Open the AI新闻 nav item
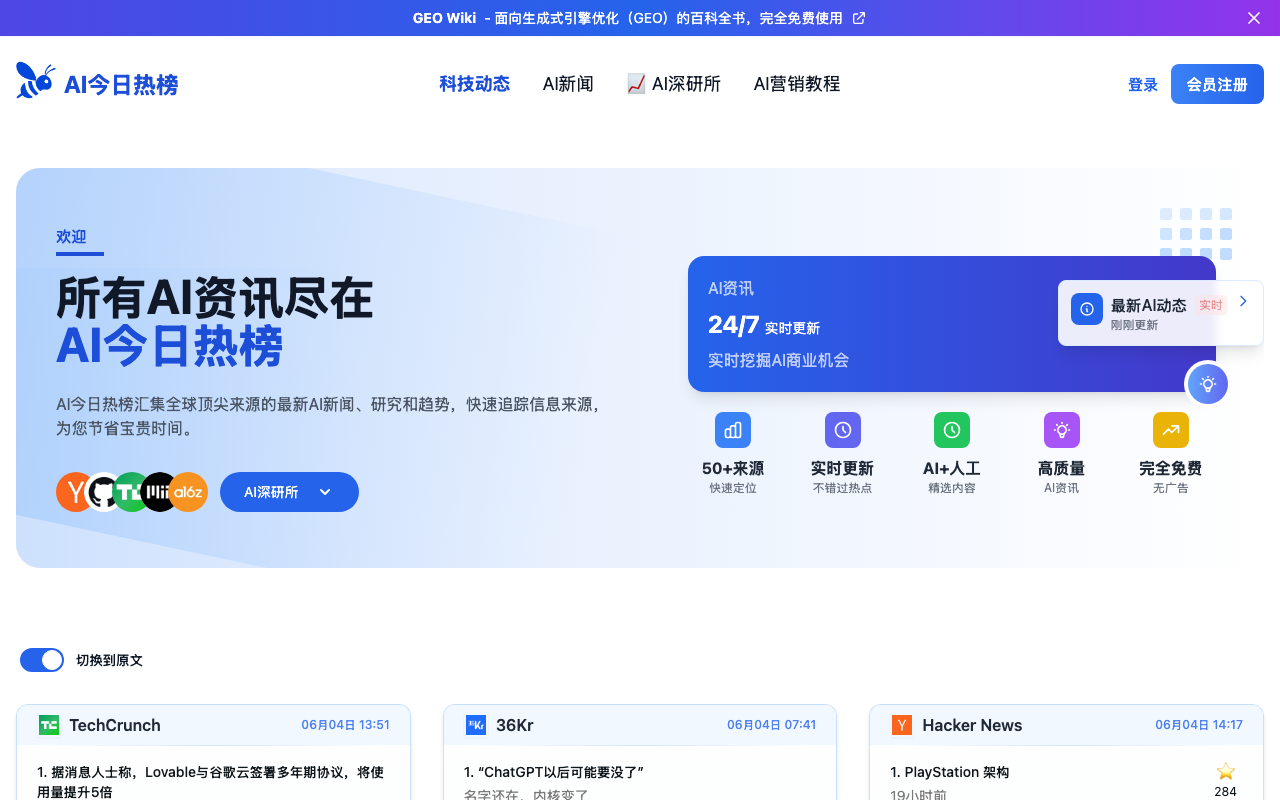The height and width of the screenshot is (800, 1280). coord(568,84)
